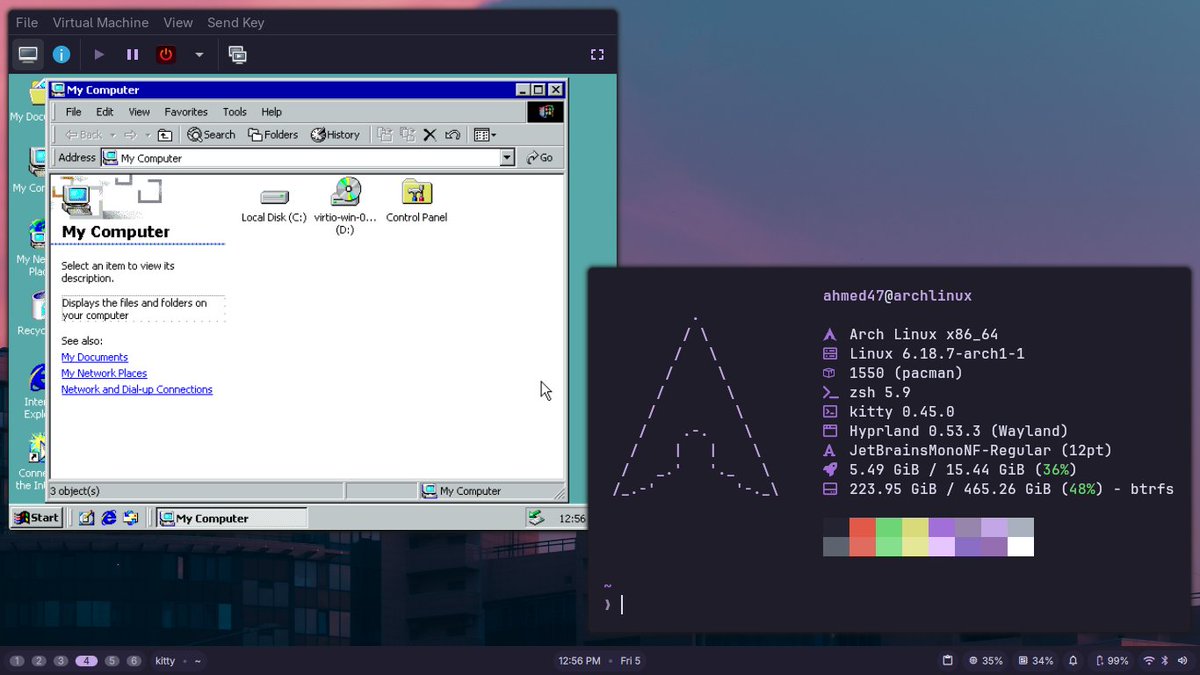Image resolution: width=1200 pixels, height=675 pixels.
Task: Open View menu in My Computer window
Action: click(x=139, y=112)
